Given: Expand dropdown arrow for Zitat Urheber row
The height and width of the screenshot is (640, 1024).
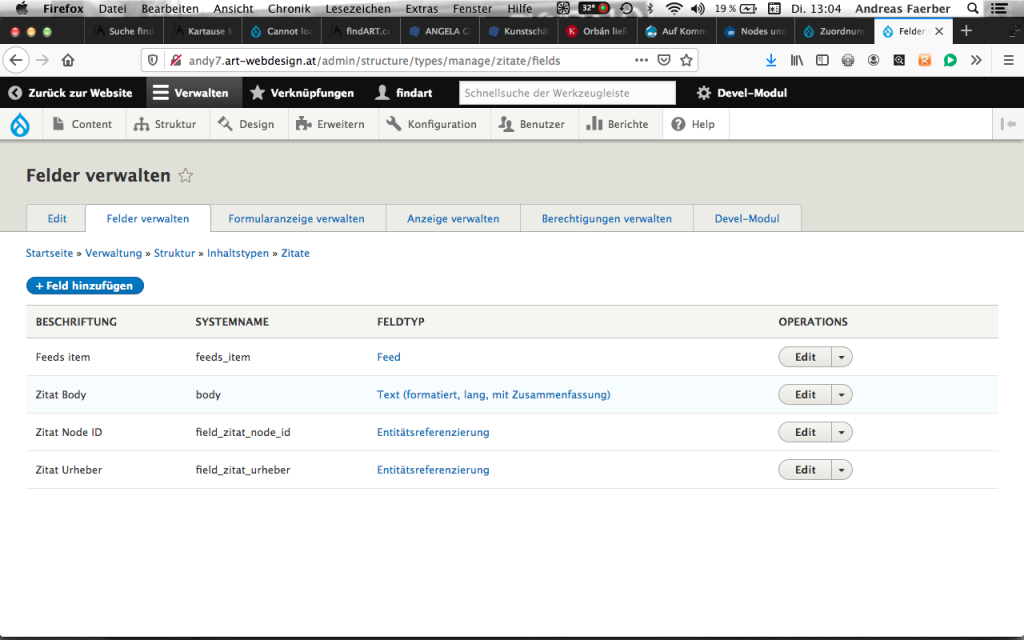Looking at the screenshot, I should point(842,470).
